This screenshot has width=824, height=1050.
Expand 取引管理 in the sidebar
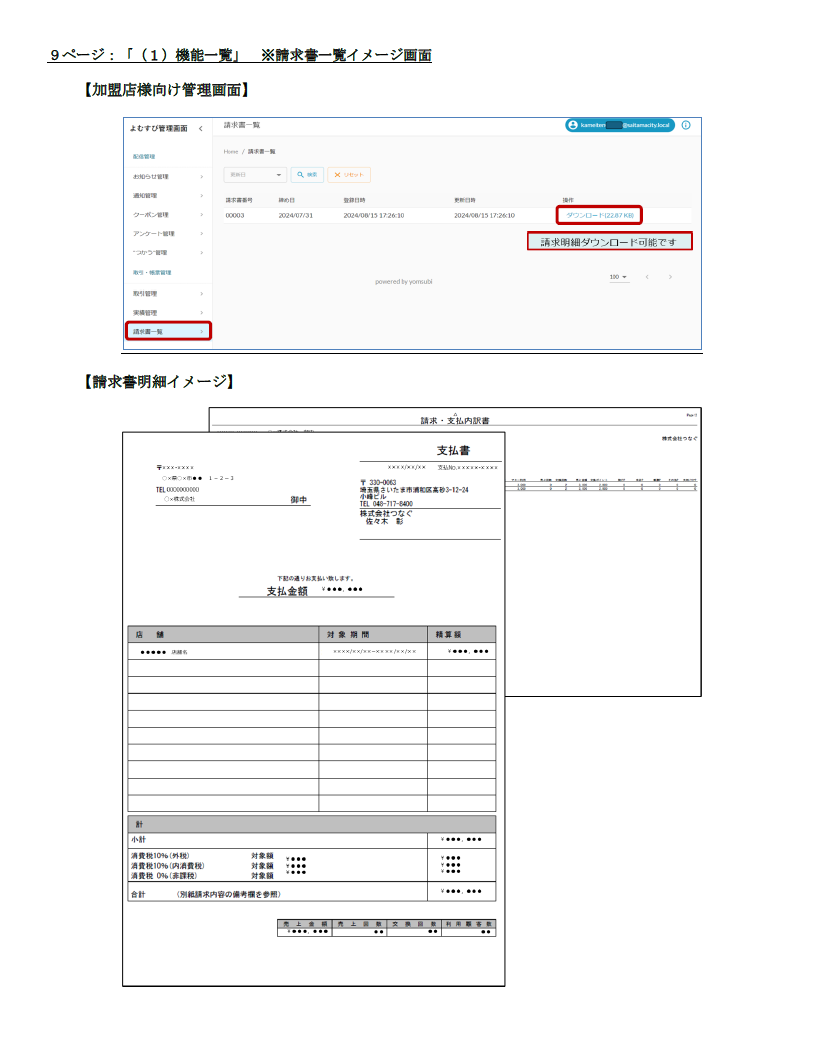click(x=168, y=293)
